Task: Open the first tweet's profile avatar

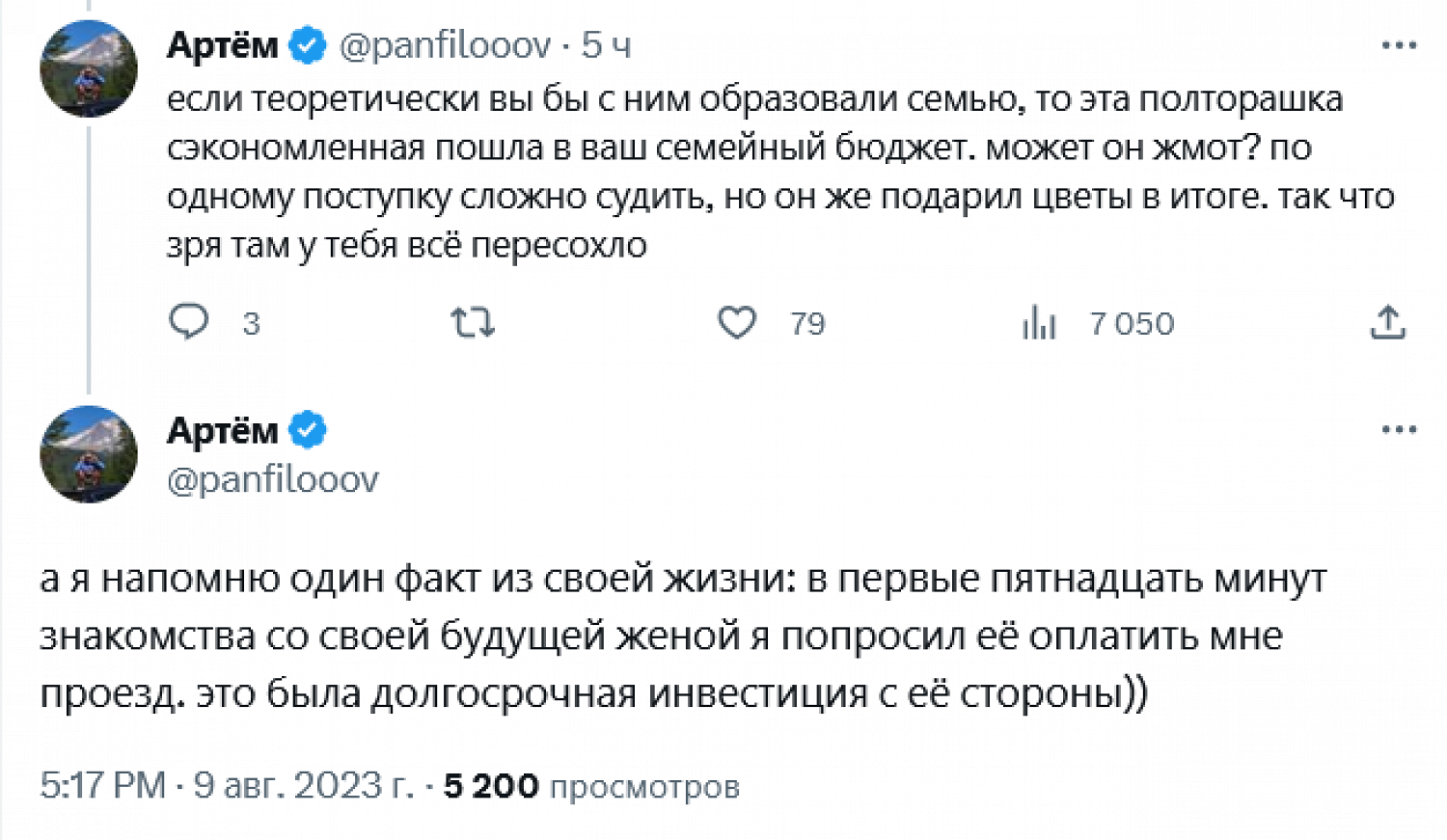Action: 89,68
